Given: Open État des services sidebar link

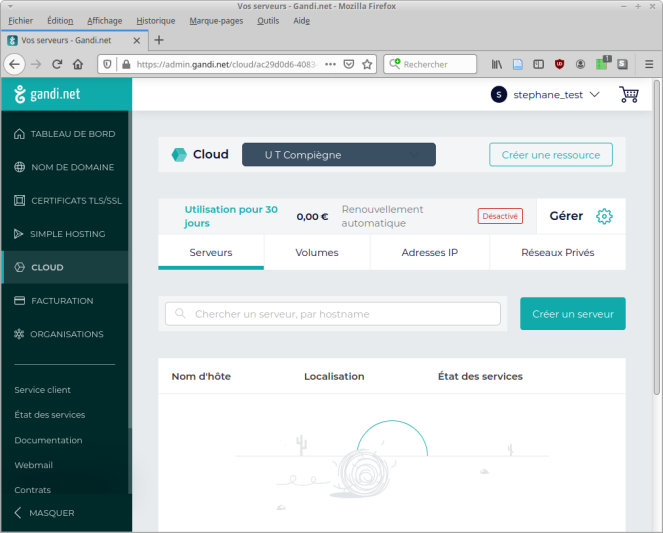Looking at the screenshot, I should [x=49, y=415].
